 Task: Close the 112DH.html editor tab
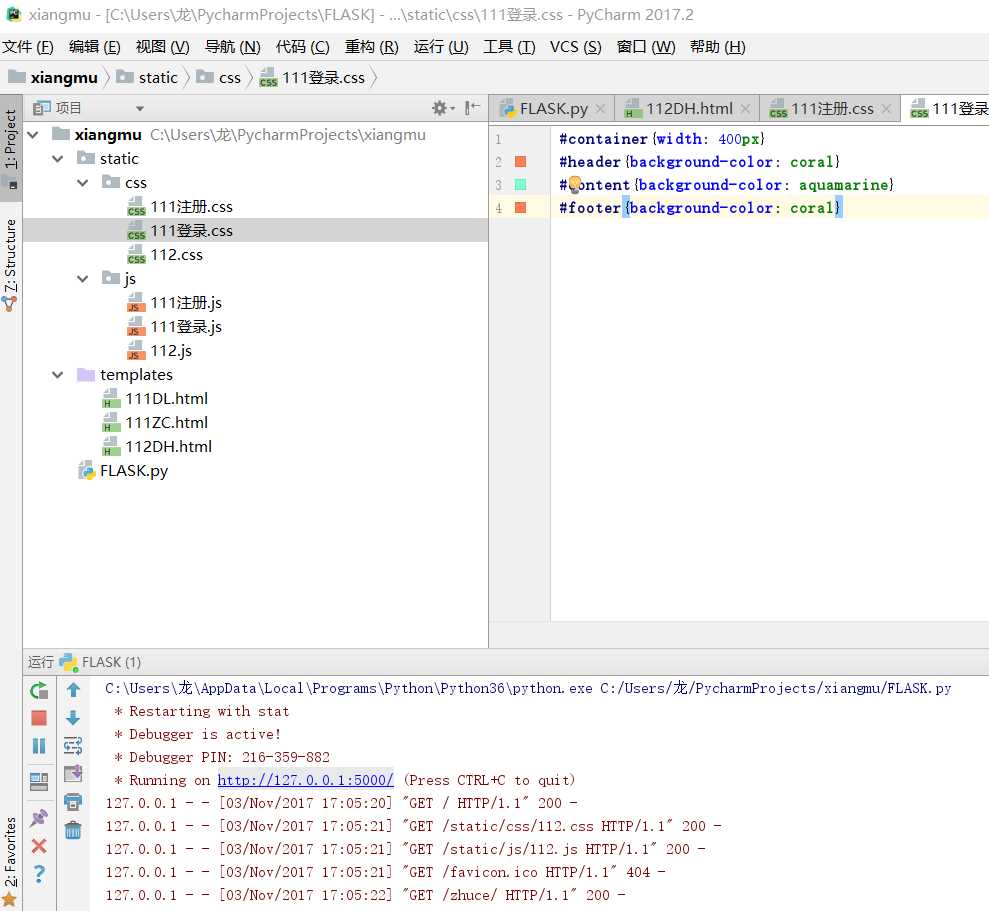point(746,109)
